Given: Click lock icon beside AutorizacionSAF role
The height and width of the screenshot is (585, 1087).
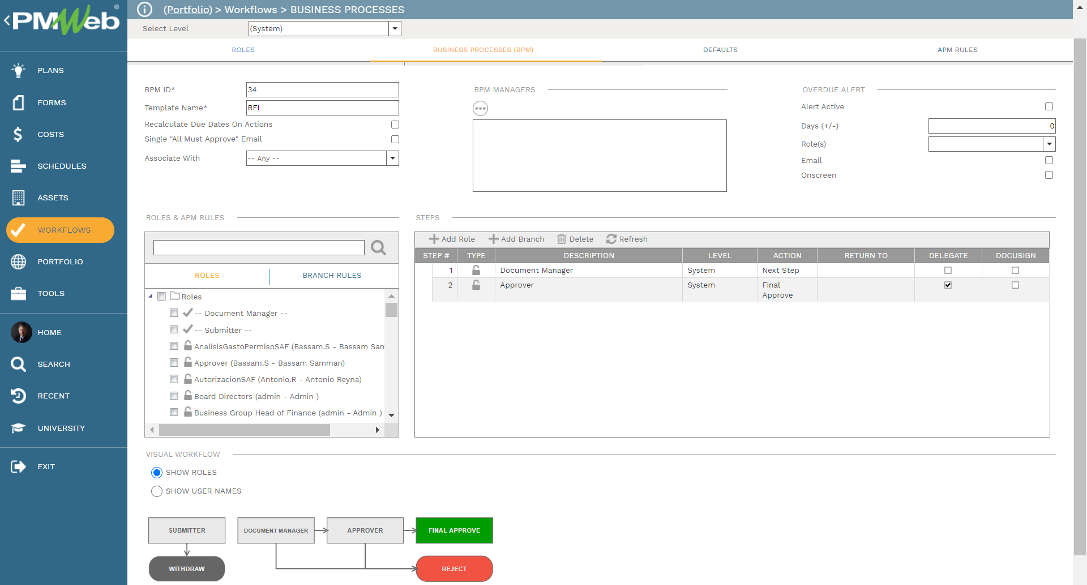Looking at the screenshot, I should pos(187,378).
